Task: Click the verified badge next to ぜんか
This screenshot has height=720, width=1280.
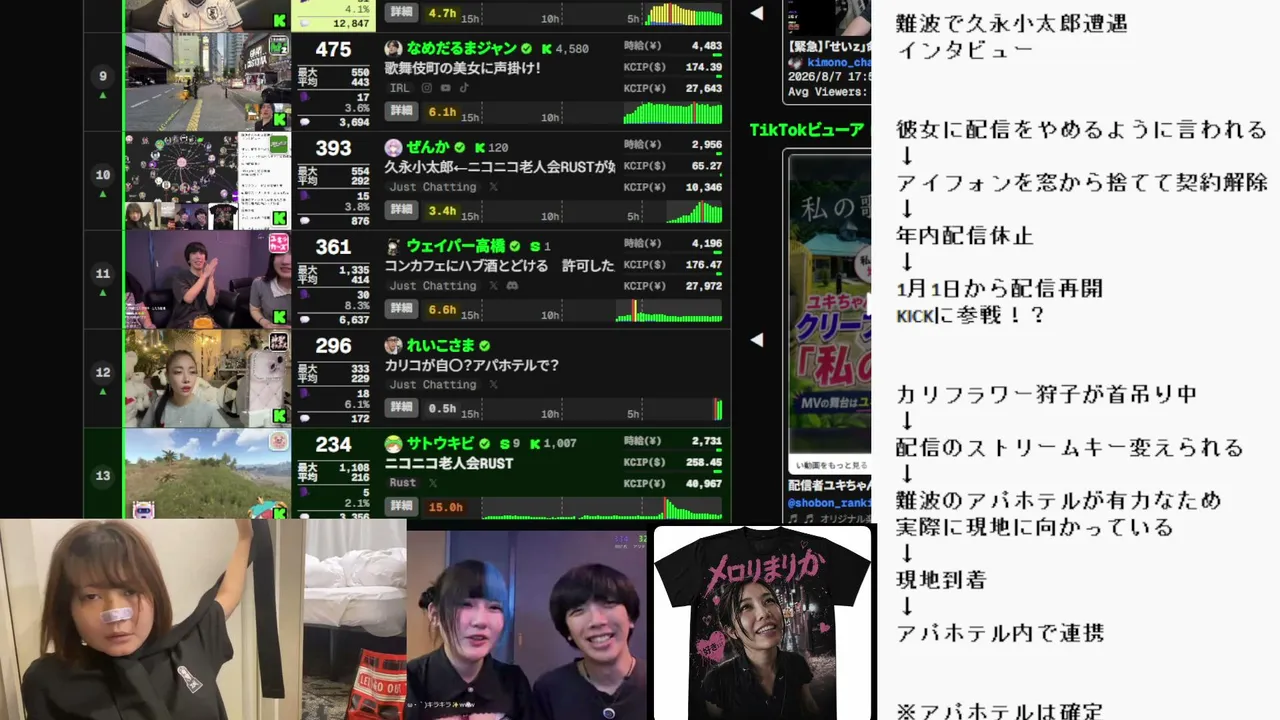Action: click(460, 147)
